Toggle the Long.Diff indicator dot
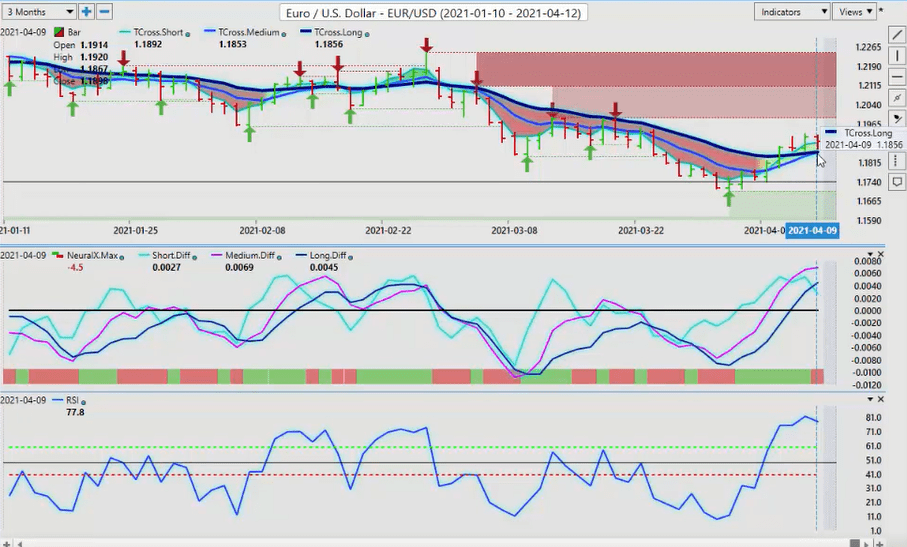The image size is (907, 547). pos(351,257)
